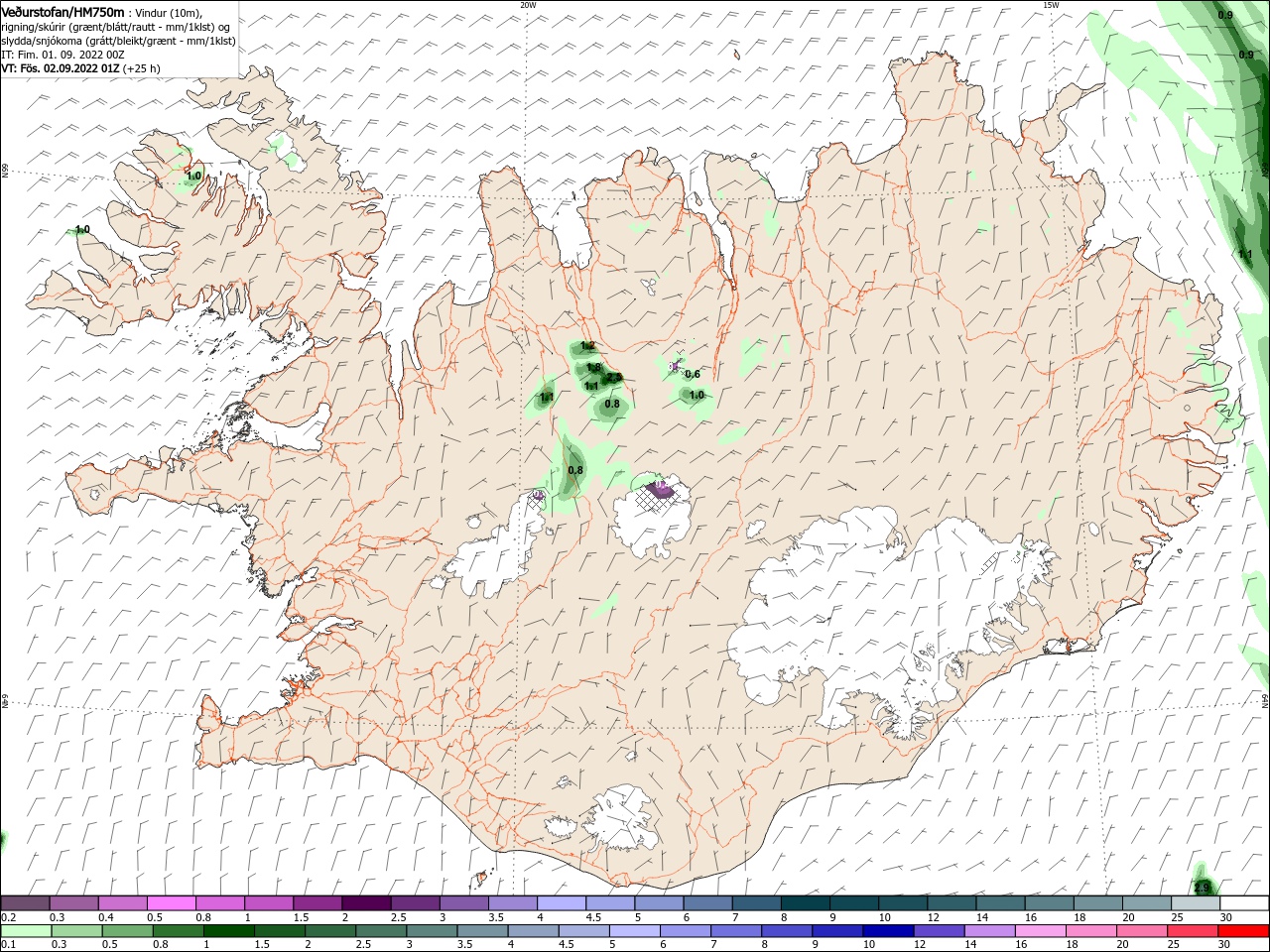
Task: Click the 'rigning/skúrir' legend description line
Action: [x=116, y=27]
